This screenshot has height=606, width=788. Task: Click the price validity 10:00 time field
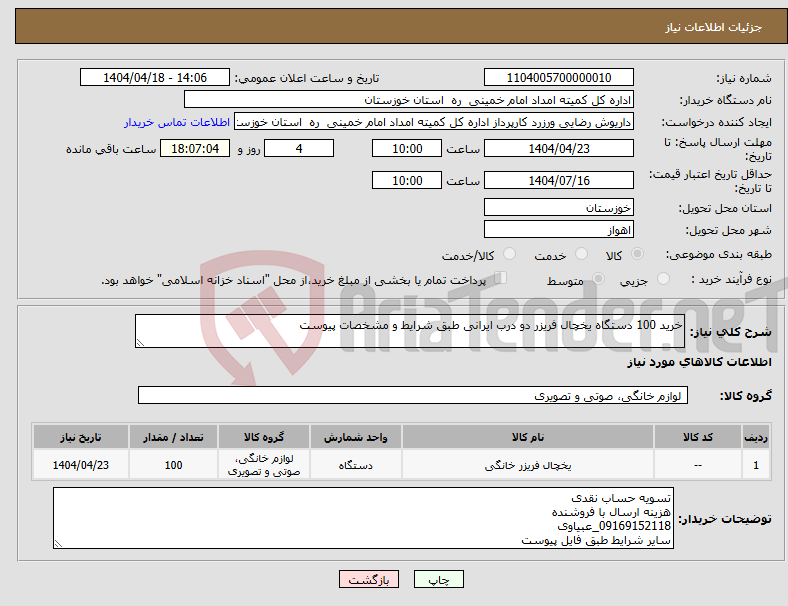[x=407, y=180]
